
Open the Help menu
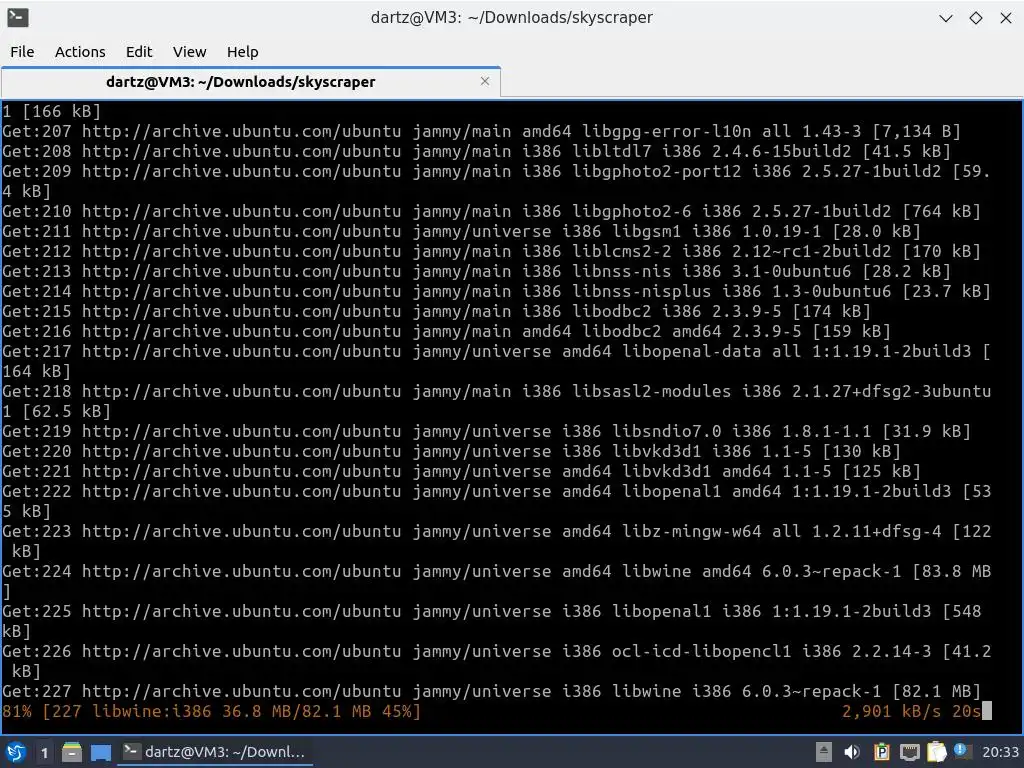click(x=242, y=52)
